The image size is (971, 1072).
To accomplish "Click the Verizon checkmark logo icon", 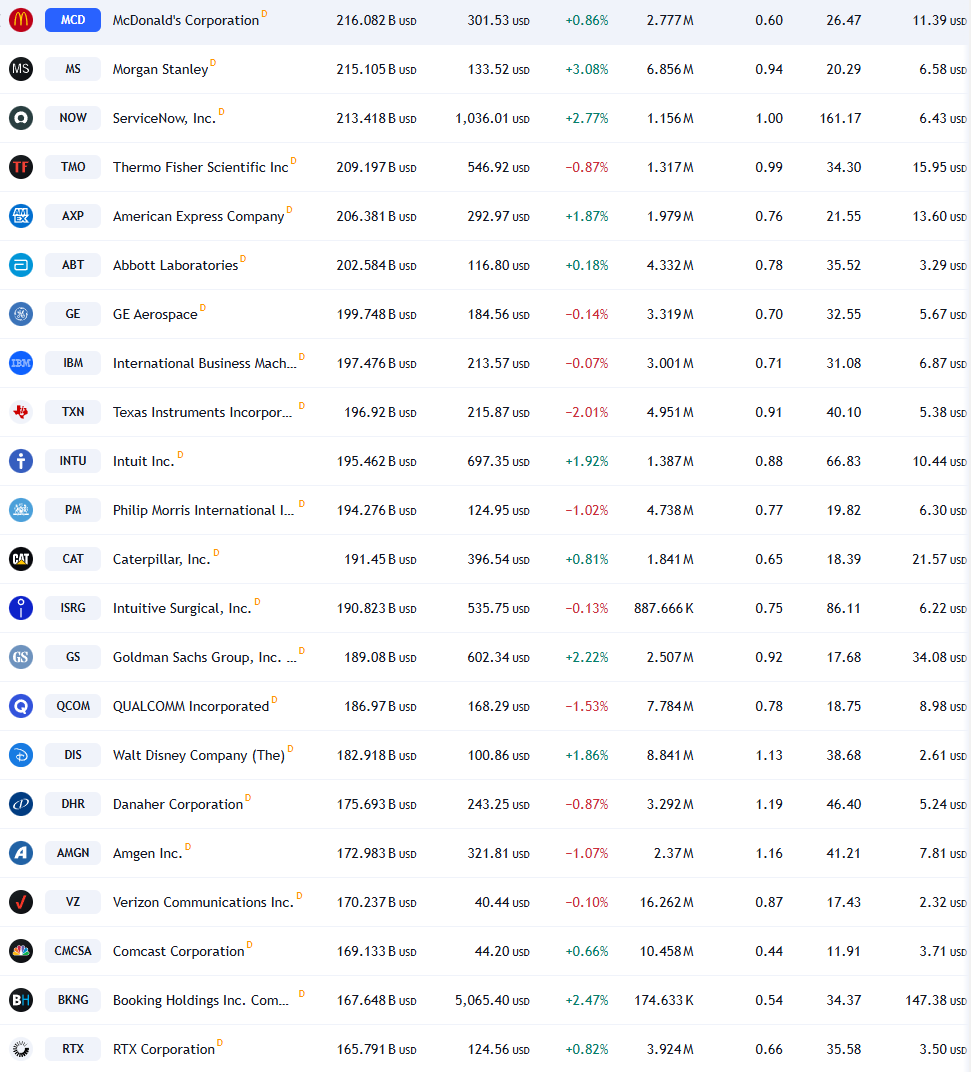I will pyautogui.click(x=21, y=902).
